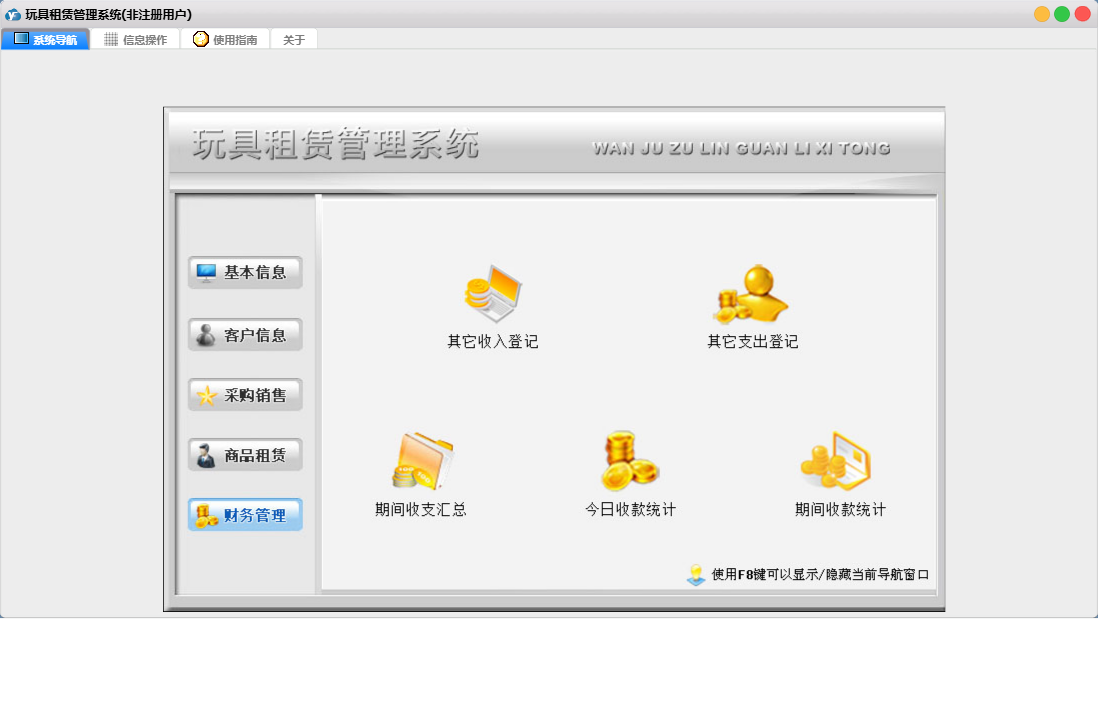Click the lightbulb hint icon near F8 tip
The image size is (1098, 711).
[696, 574]
